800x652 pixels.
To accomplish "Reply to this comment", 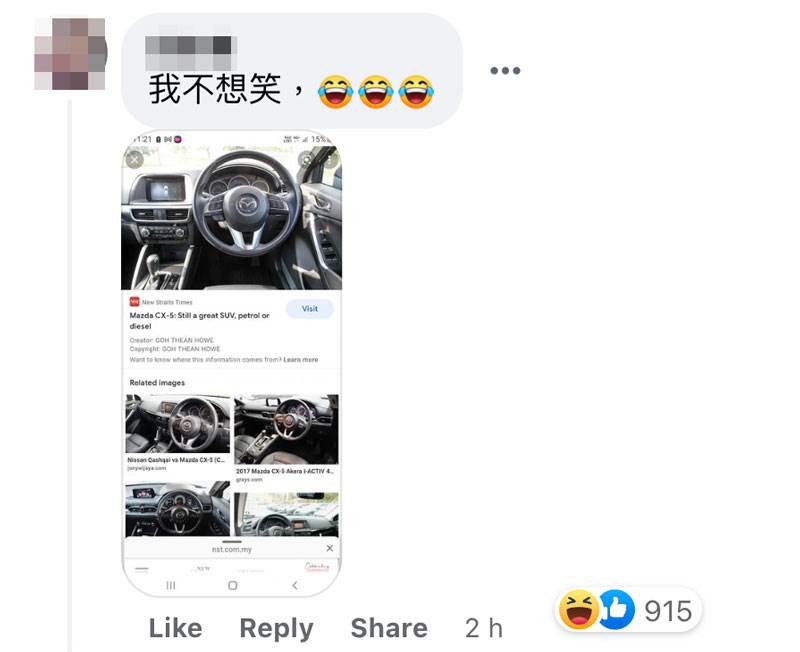I will click(277, 629).
